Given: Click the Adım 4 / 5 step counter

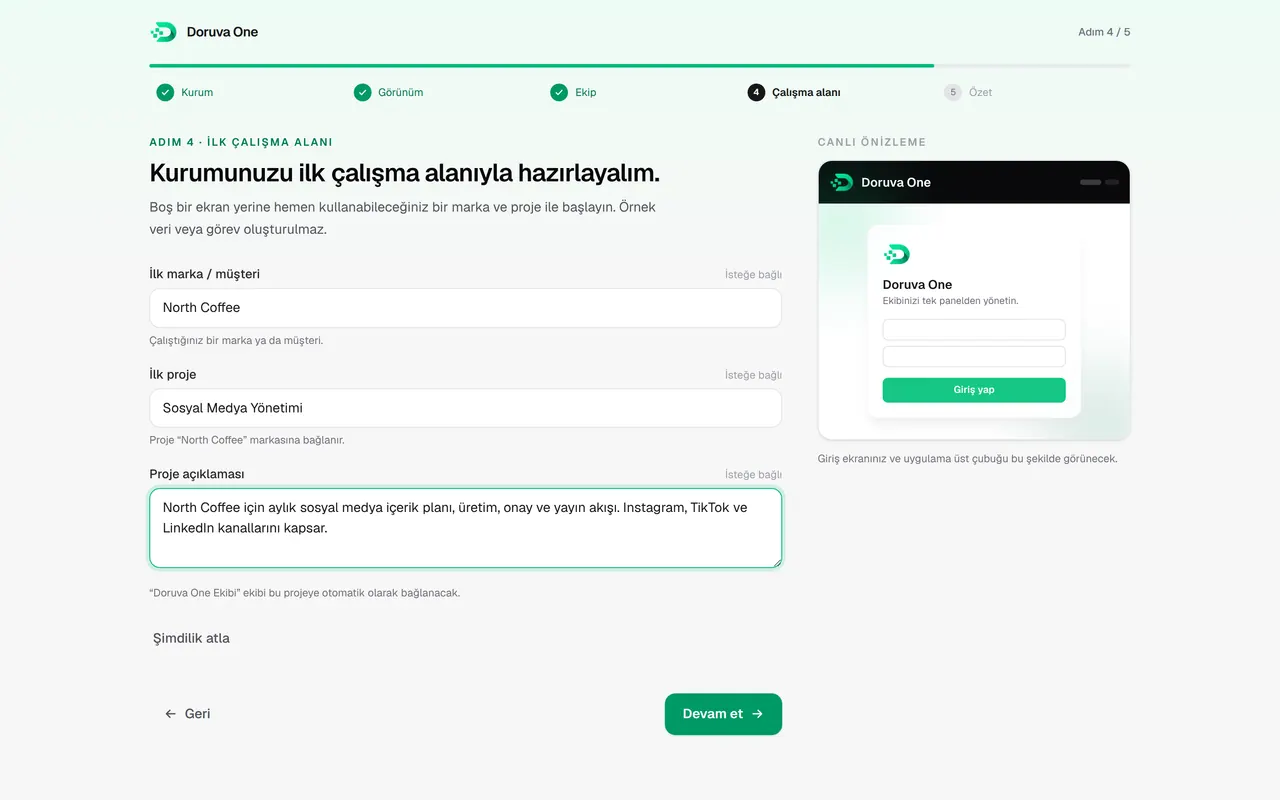Looking at the screenshot, I should tap(1104, 32).
